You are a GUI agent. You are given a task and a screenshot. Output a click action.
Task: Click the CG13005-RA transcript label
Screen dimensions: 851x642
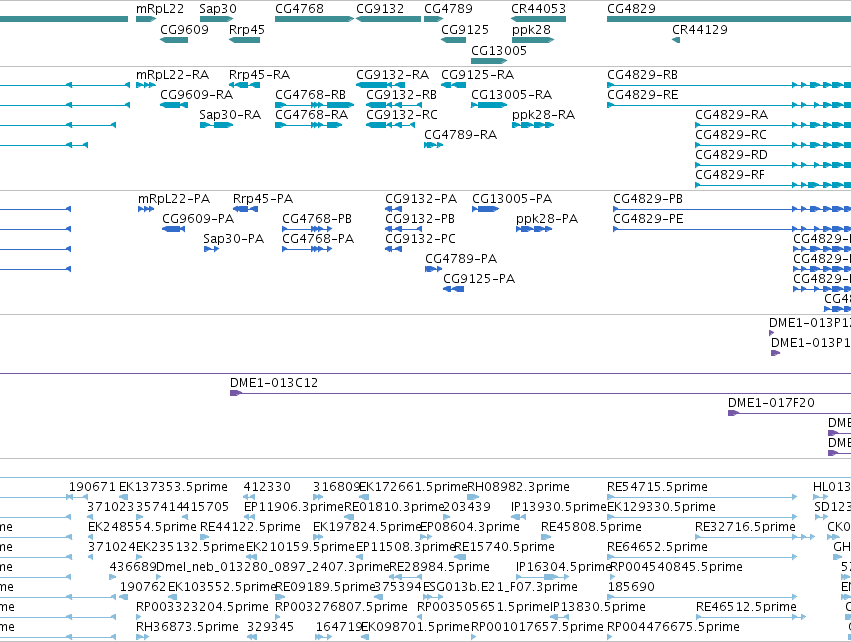pos(511,94)
